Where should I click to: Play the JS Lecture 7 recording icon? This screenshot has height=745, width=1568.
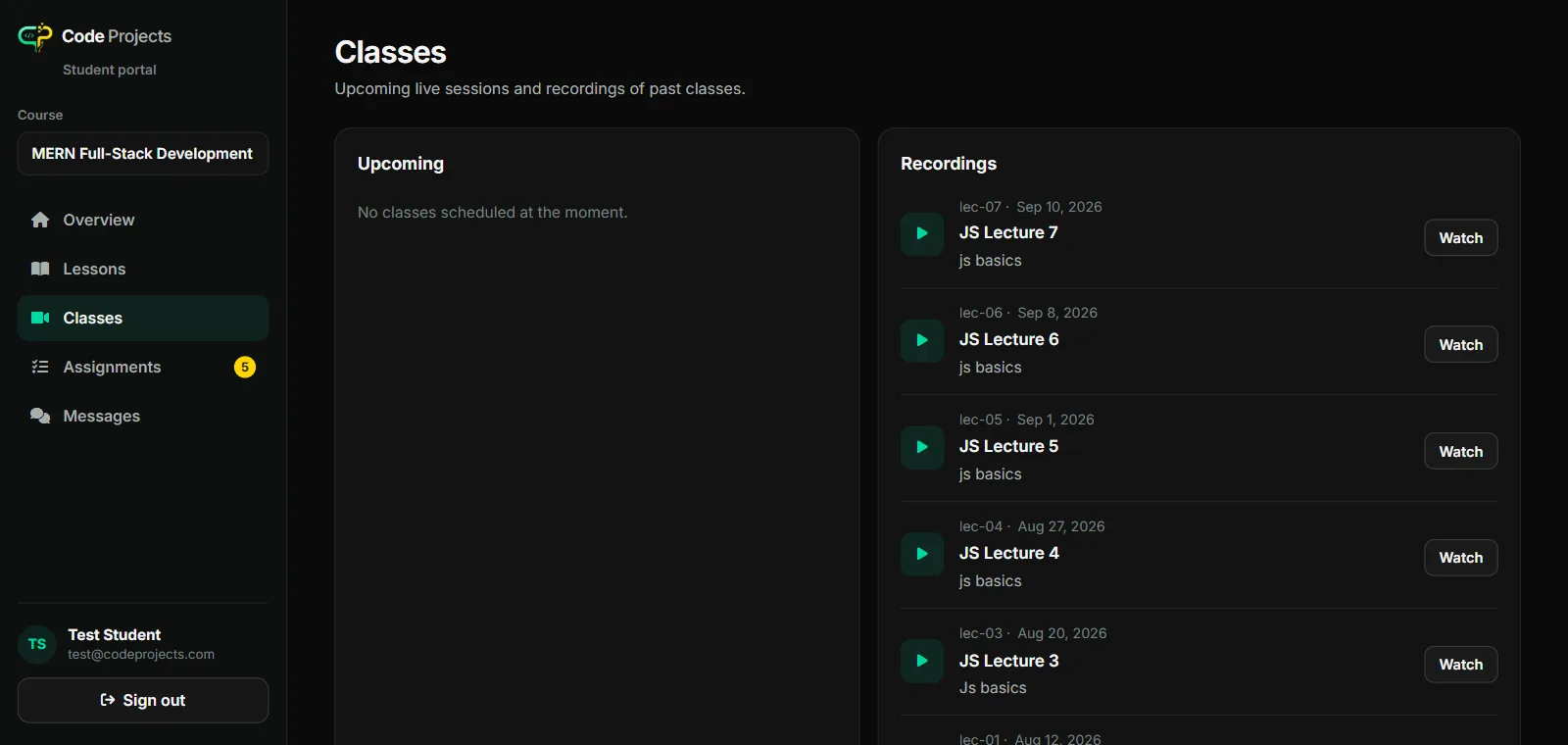(x=922, y=233)
